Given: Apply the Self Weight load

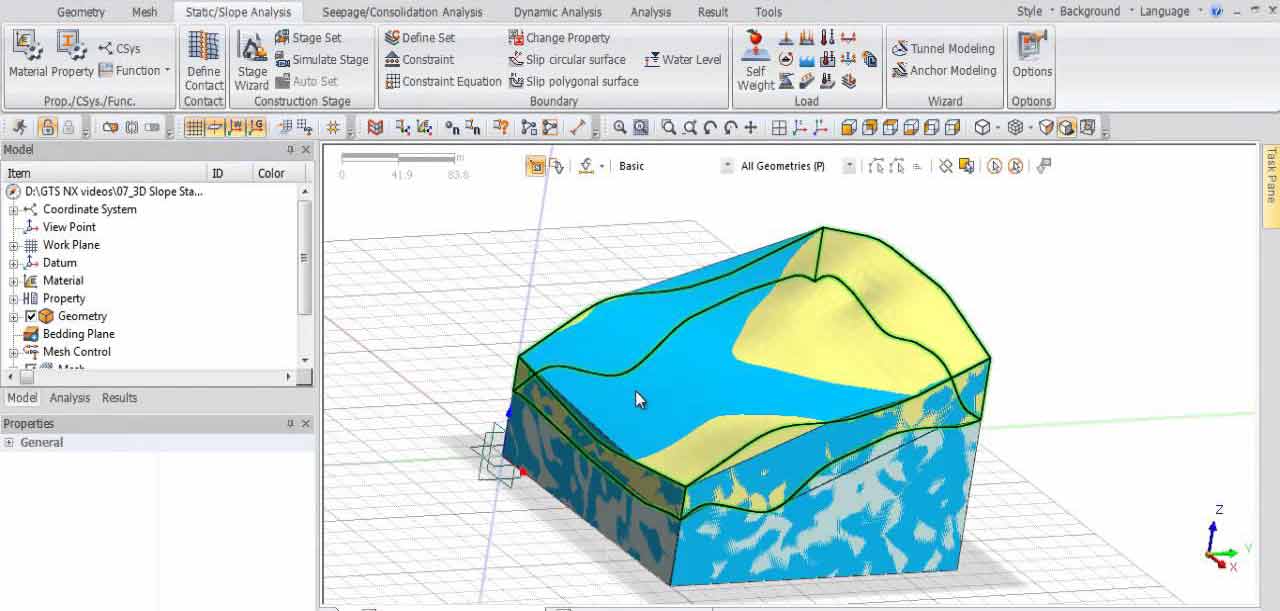Looking at the screenshot, I should click(755, 55).
